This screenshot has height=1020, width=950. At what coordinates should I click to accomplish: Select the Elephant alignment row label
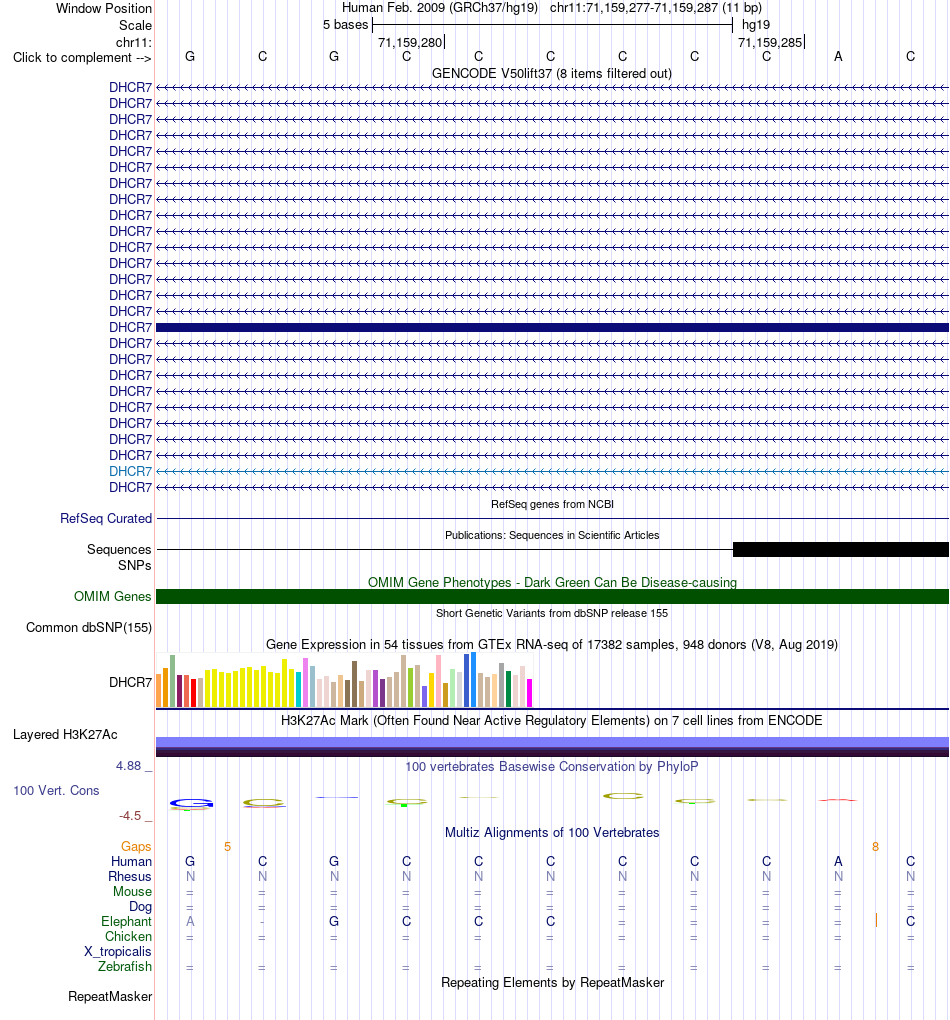tap(126, 922)
